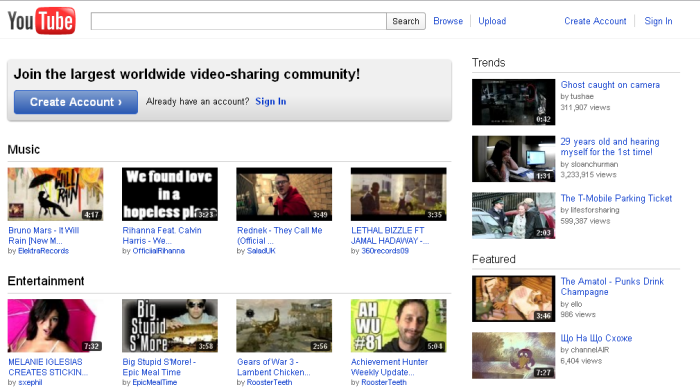Click the Music section heading
Image resolution: width=700 pixels, height=389 pixels.
coord(24,149)
